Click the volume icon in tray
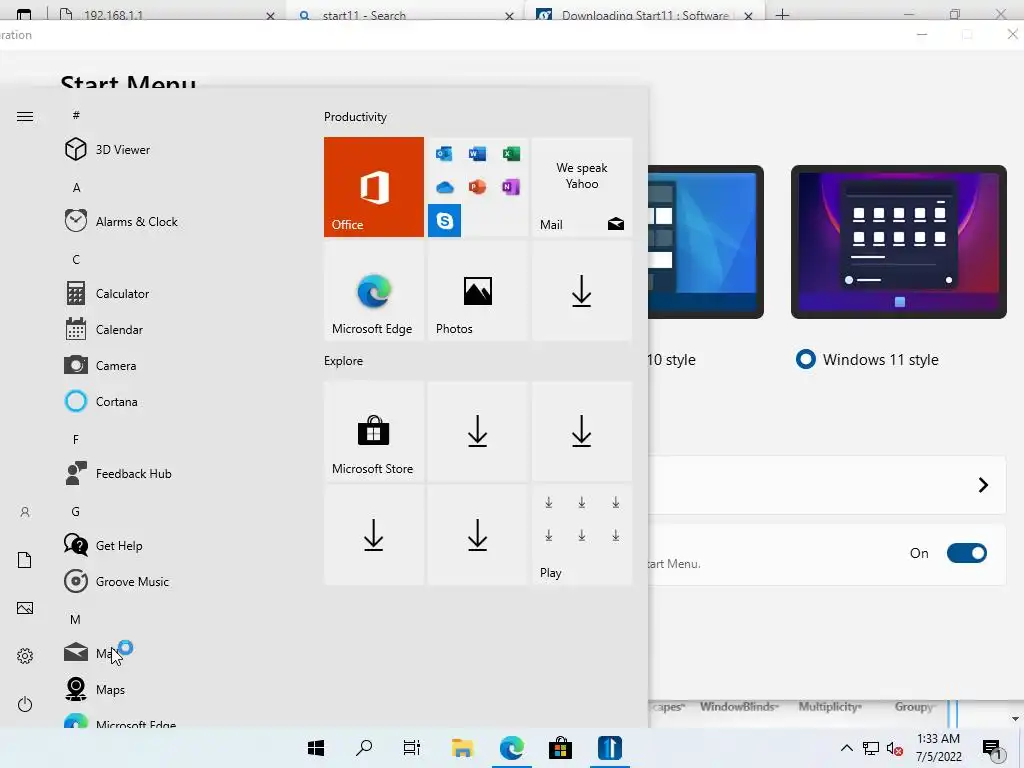1024x768 pixels. coord(895,749)
